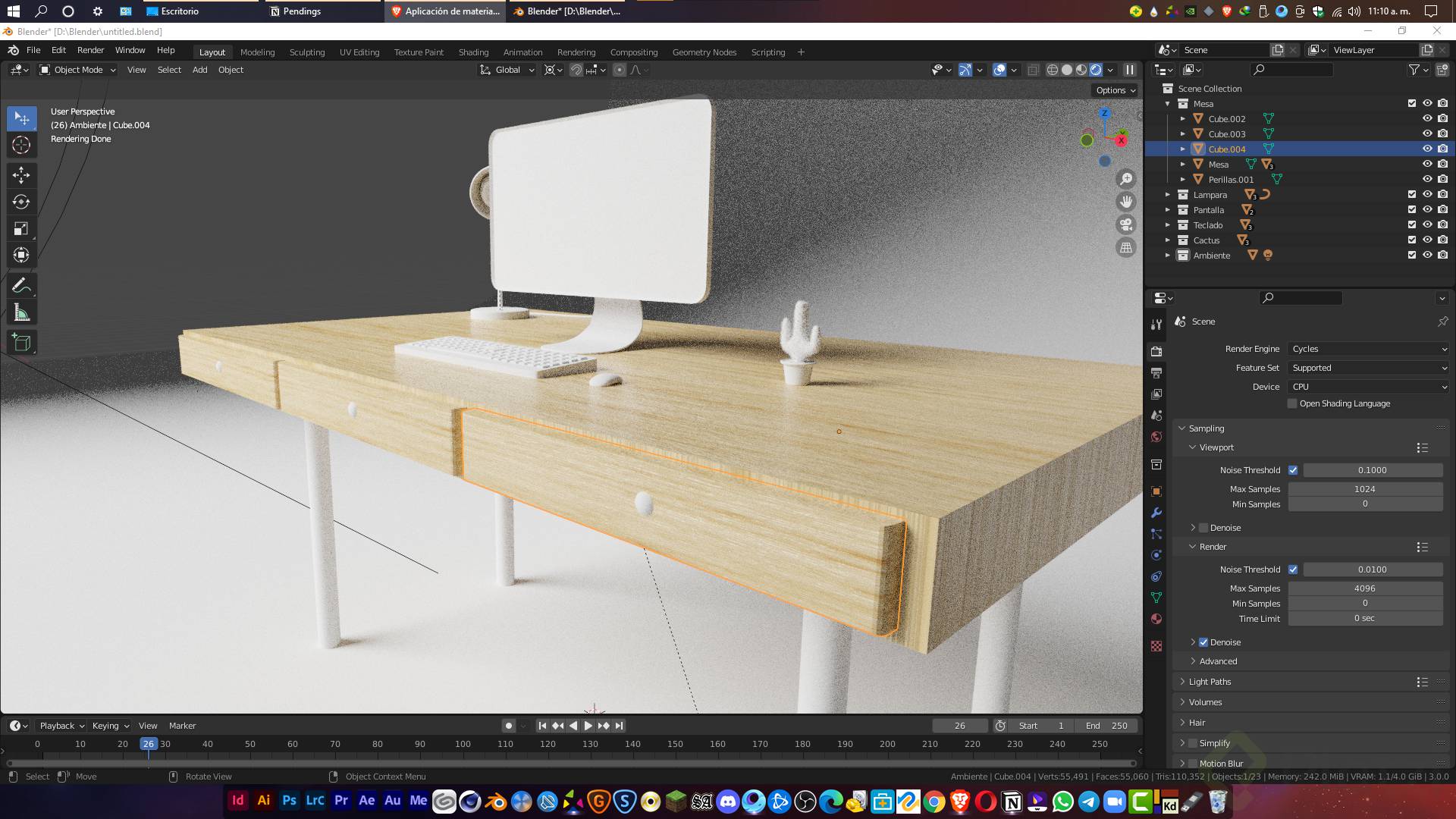Select the Move tool in toolbar
The image size is (1456, 819).
[x=21, y=175]
